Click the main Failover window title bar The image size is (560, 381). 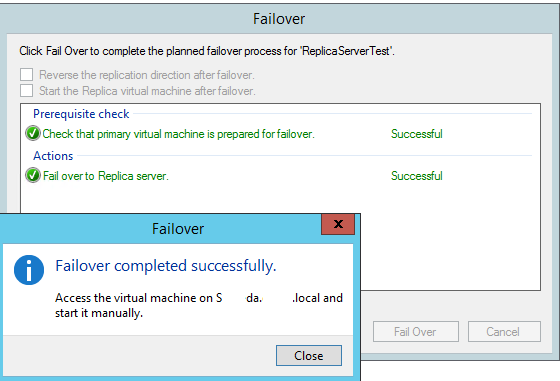[279, 19]
